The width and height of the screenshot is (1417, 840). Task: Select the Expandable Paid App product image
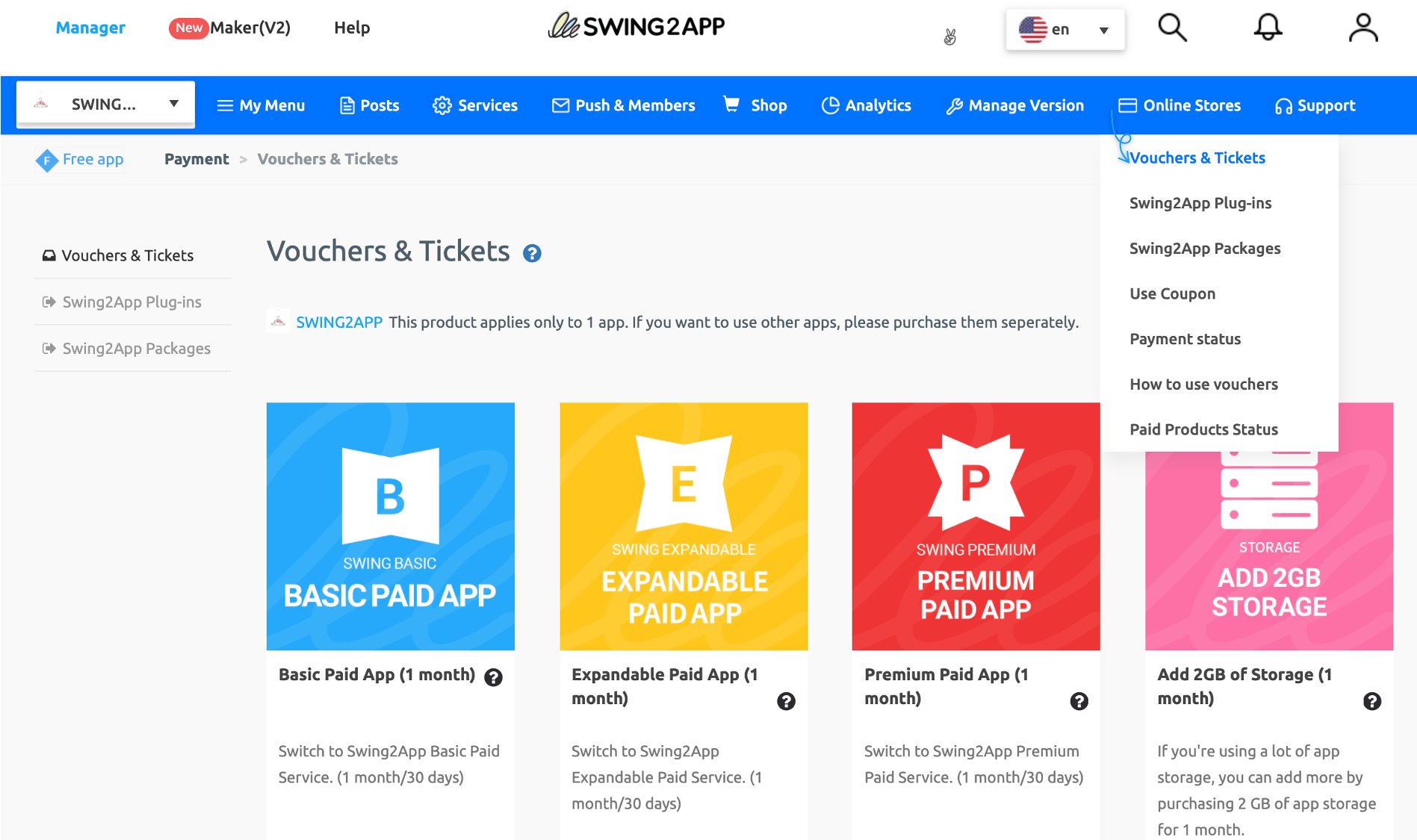pyautogui.click(x=683, y=526)
